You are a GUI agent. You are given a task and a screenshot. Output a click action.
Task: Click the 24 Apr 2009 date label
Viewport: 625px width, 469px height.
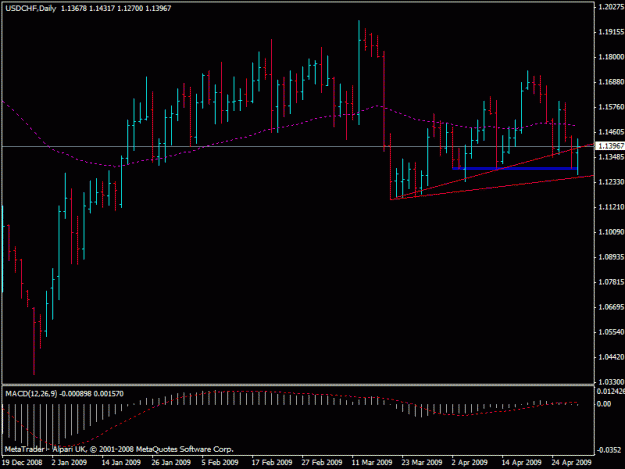pos(572,463)
